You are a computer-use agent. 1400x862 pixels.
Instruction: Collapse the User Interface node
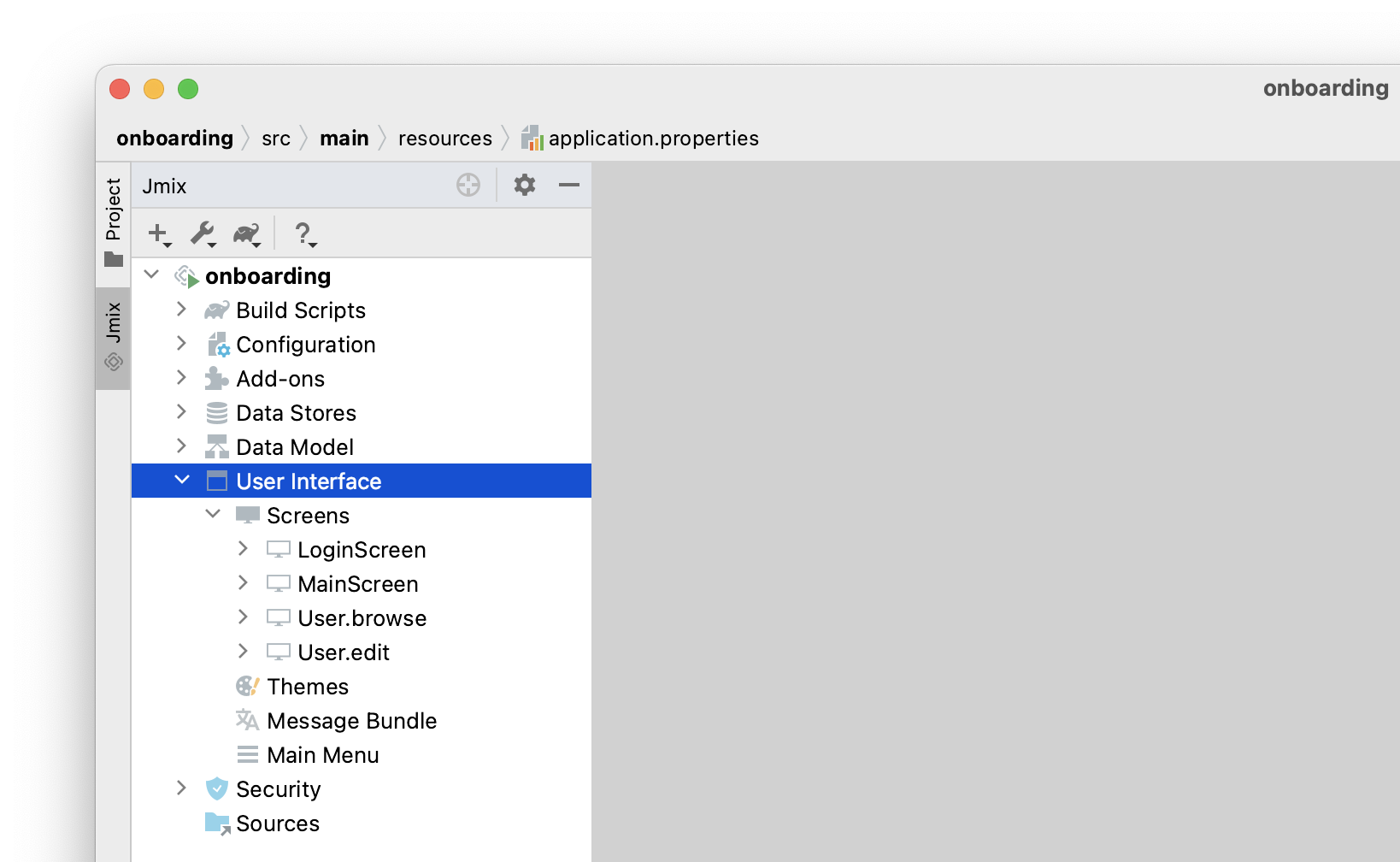coord(182,480)
